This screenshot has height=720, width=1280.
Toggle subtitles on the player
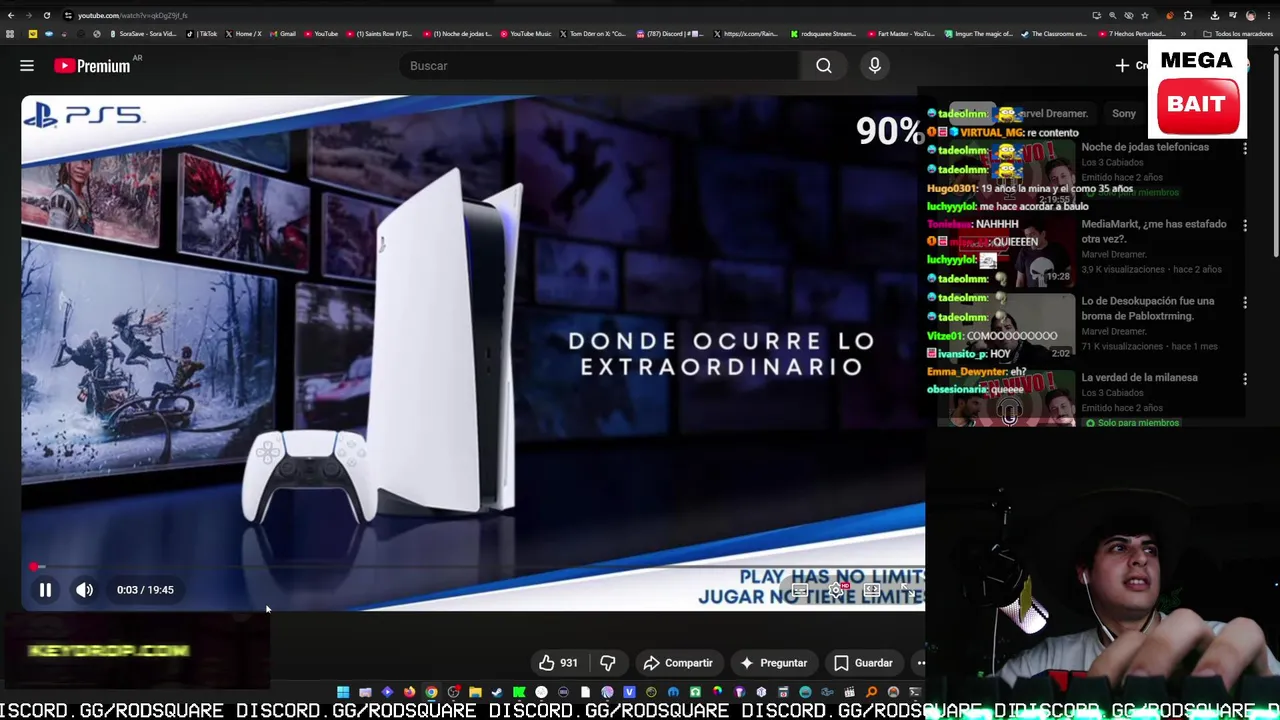pos(800,590)
